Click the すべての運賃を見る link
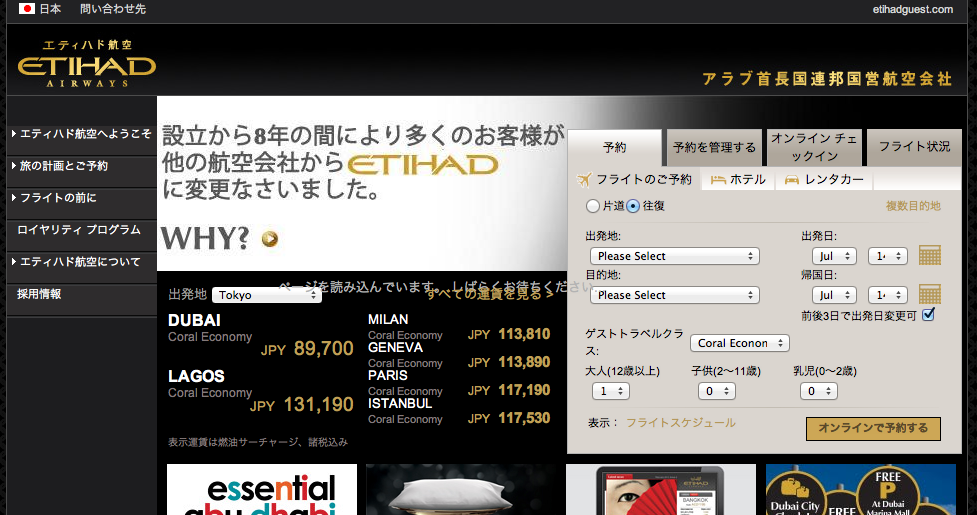The height and width of the screenshot is (515, 977). [x=490, y=294]
